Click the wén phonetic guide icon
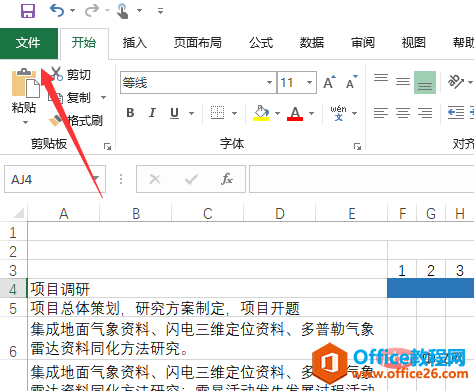Image resolution: width=475 pixels, height=391 pixels. click(x=338, y=113)
